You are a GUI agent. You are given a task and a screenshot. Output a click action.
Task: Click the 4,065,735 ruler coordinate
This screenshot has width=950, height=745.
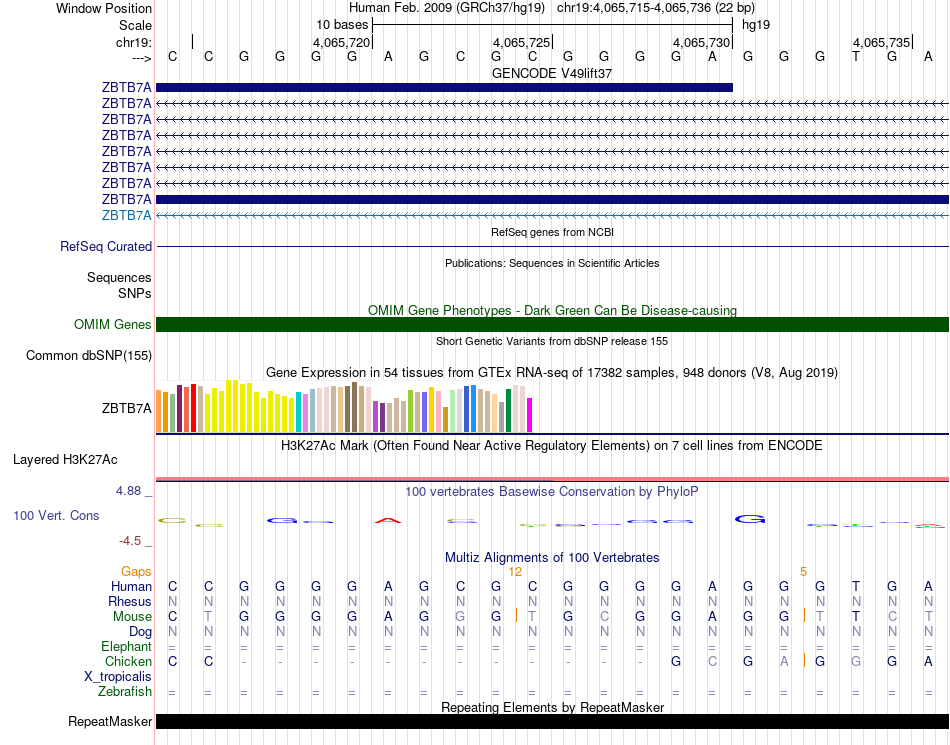pyautogui.click(x=881, y=42)
